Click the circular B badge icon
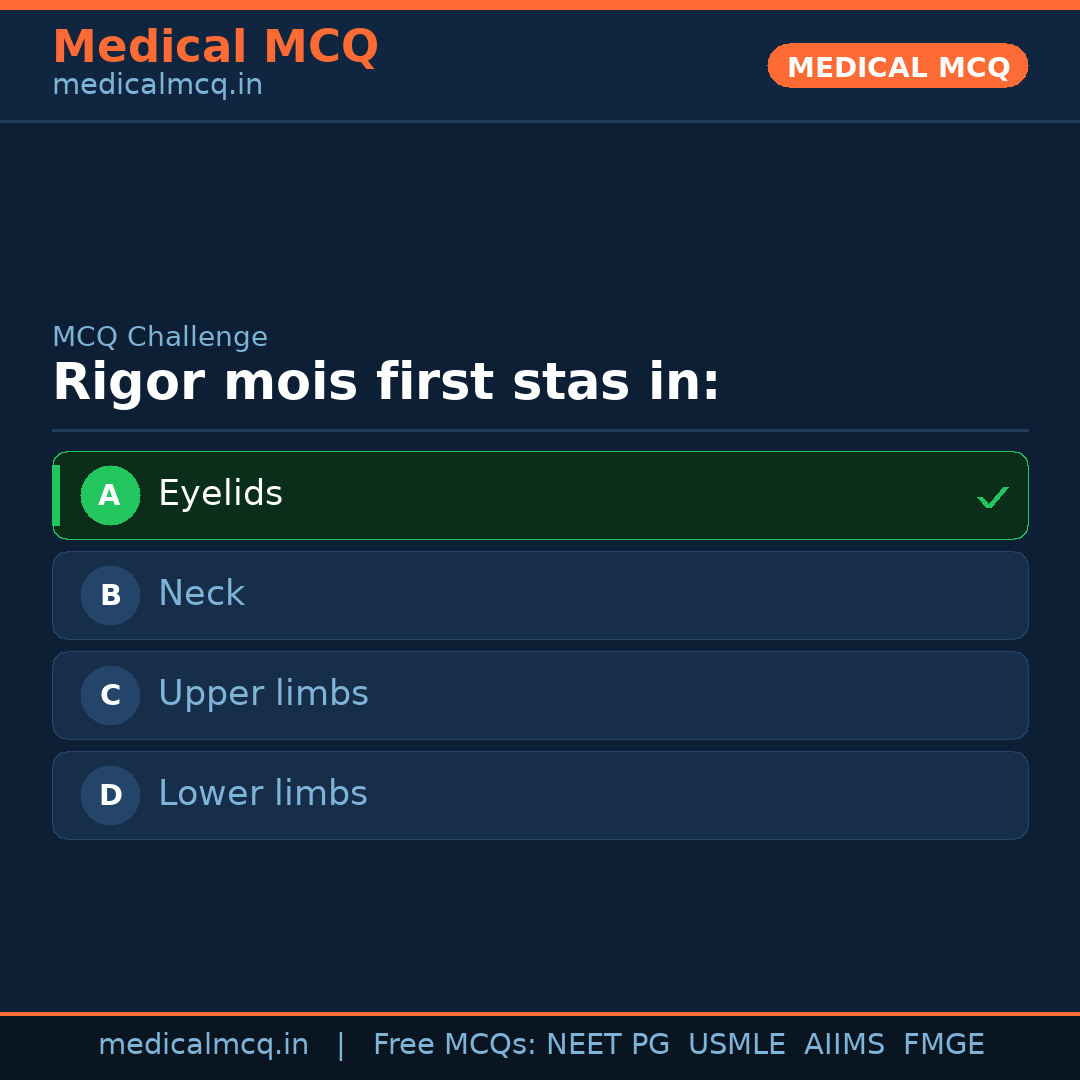The width and height of the screenshot is (1080, 1080). point(110,595)
